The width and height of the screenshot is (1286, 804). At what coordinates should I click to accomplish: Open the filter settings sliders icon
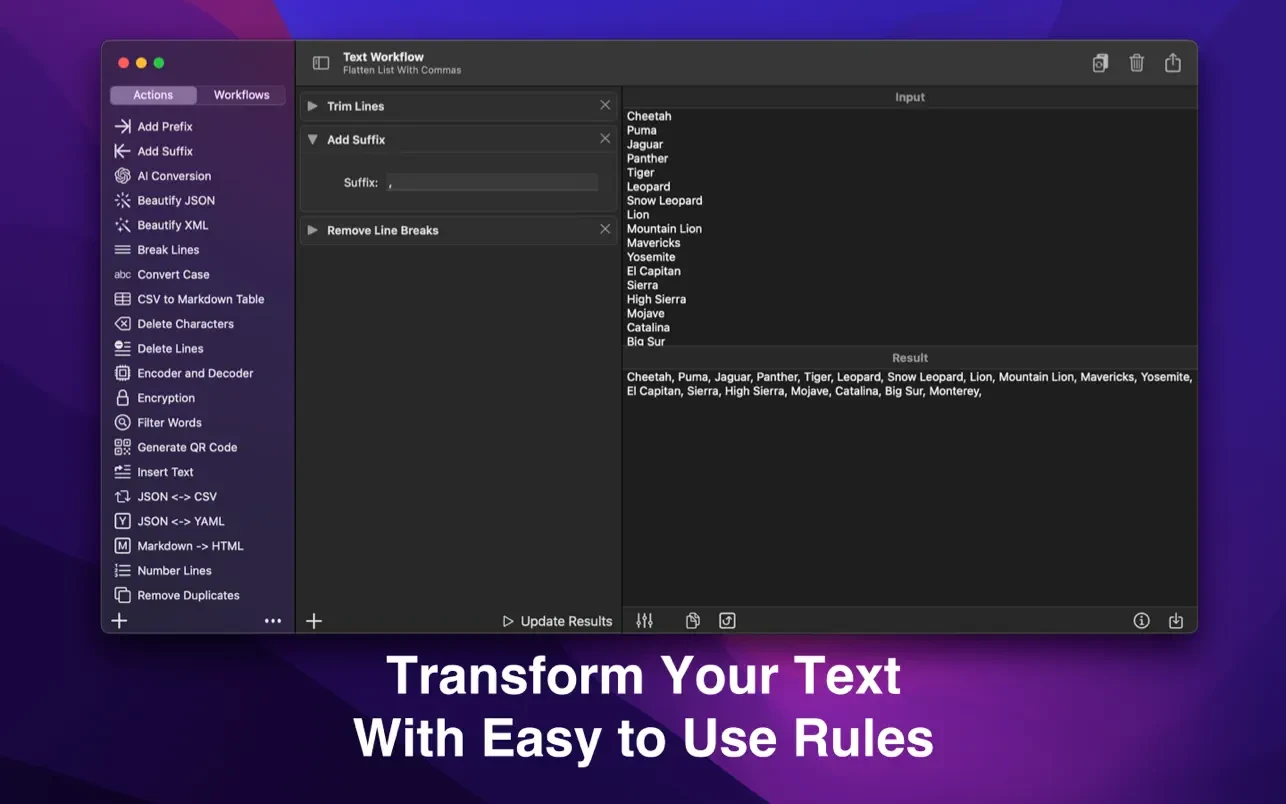point(644,620)
